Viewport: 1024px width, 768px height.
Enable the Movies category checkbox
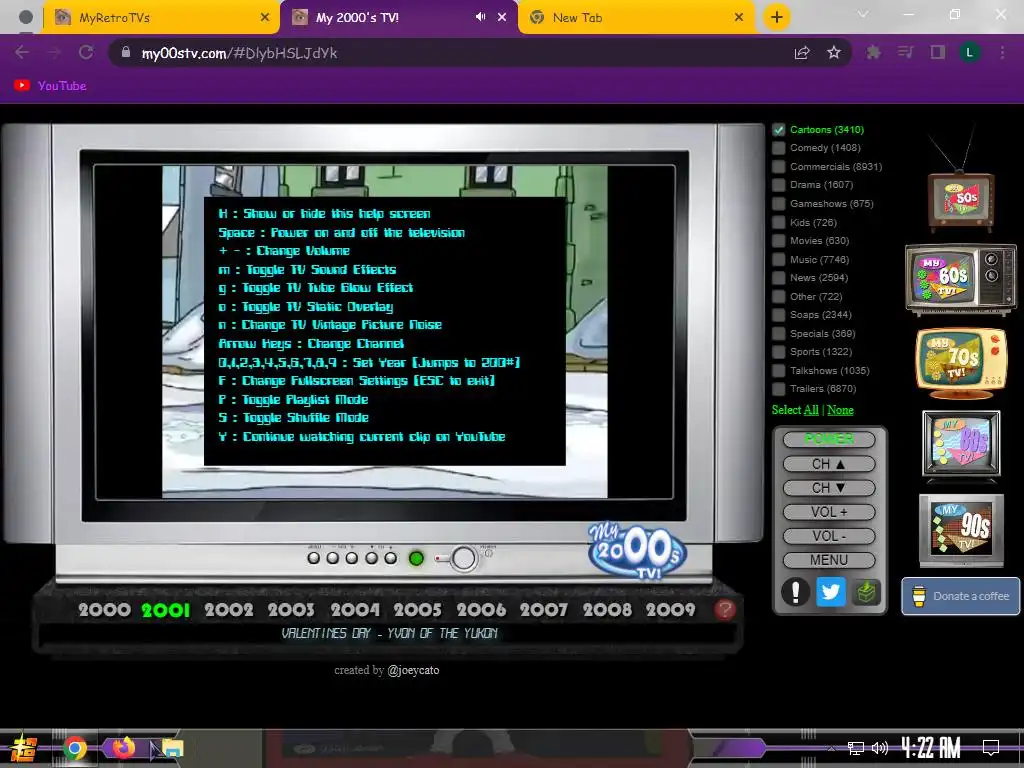pyautogui.click(x=778, y=241)
